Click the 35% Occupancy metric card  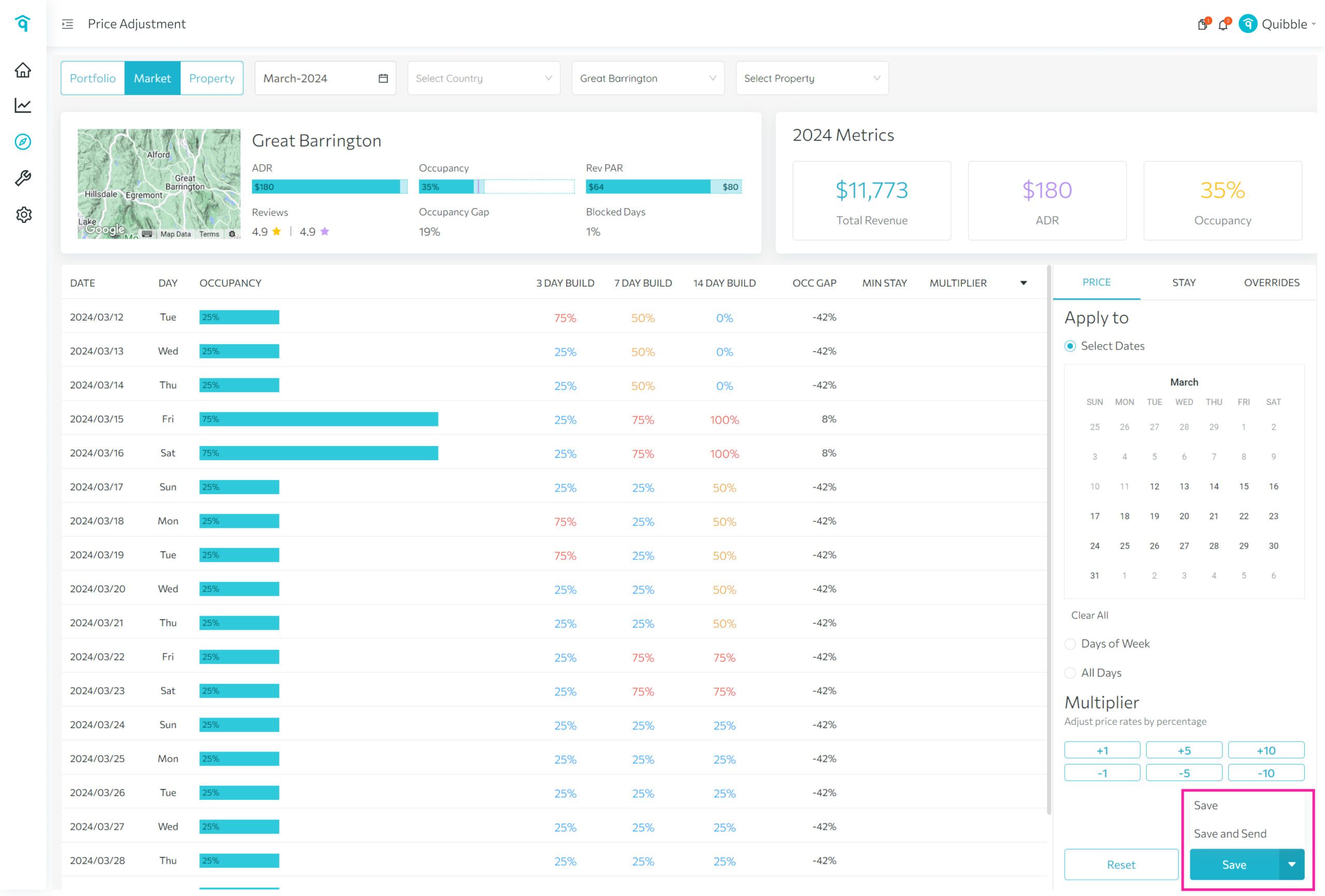pos(1223,201)
